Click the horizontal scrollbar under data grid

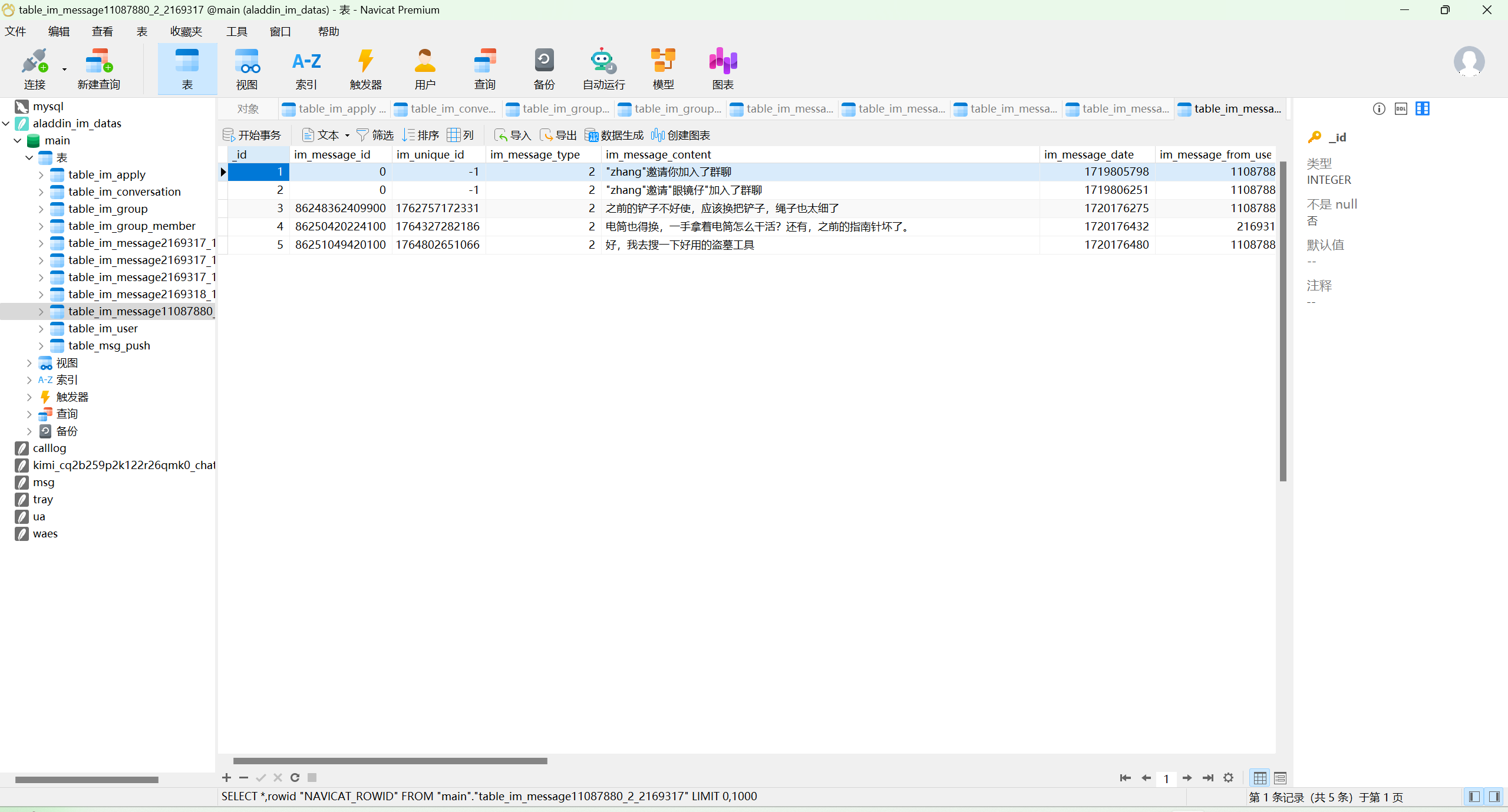pyautogui.click(x=390, y=761)
